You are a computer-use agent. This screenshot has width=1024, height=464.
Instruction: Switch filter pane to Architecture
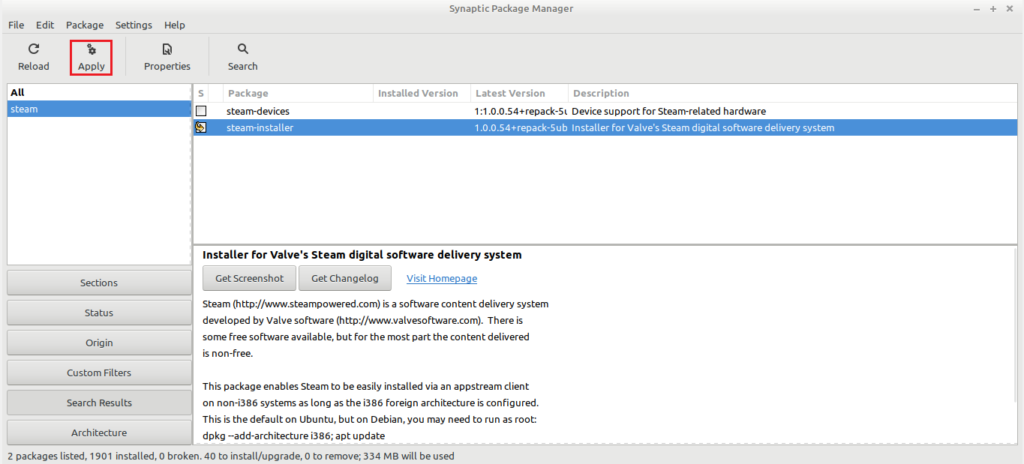99,433
